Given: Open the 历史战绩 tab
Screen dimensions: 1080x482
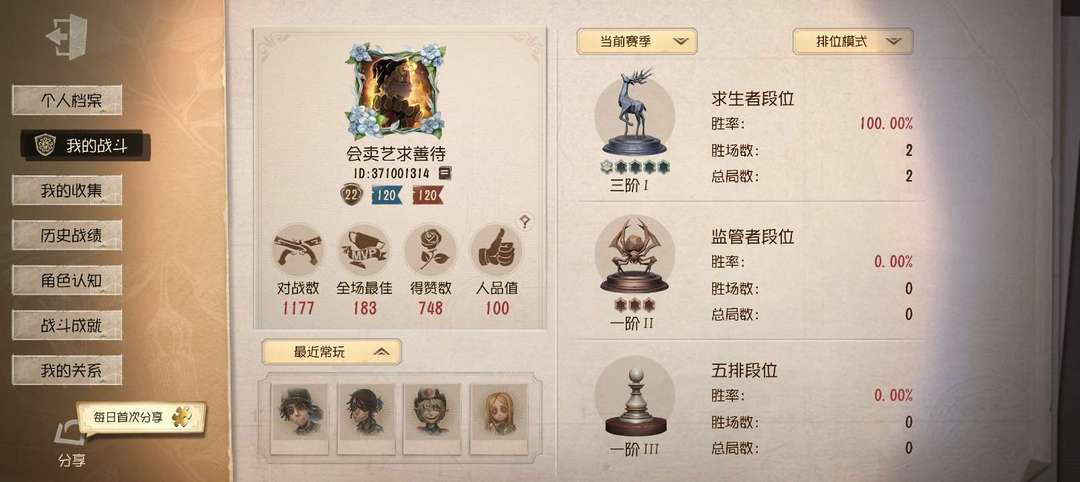Looking at the screenshot, I should (67, 235).
